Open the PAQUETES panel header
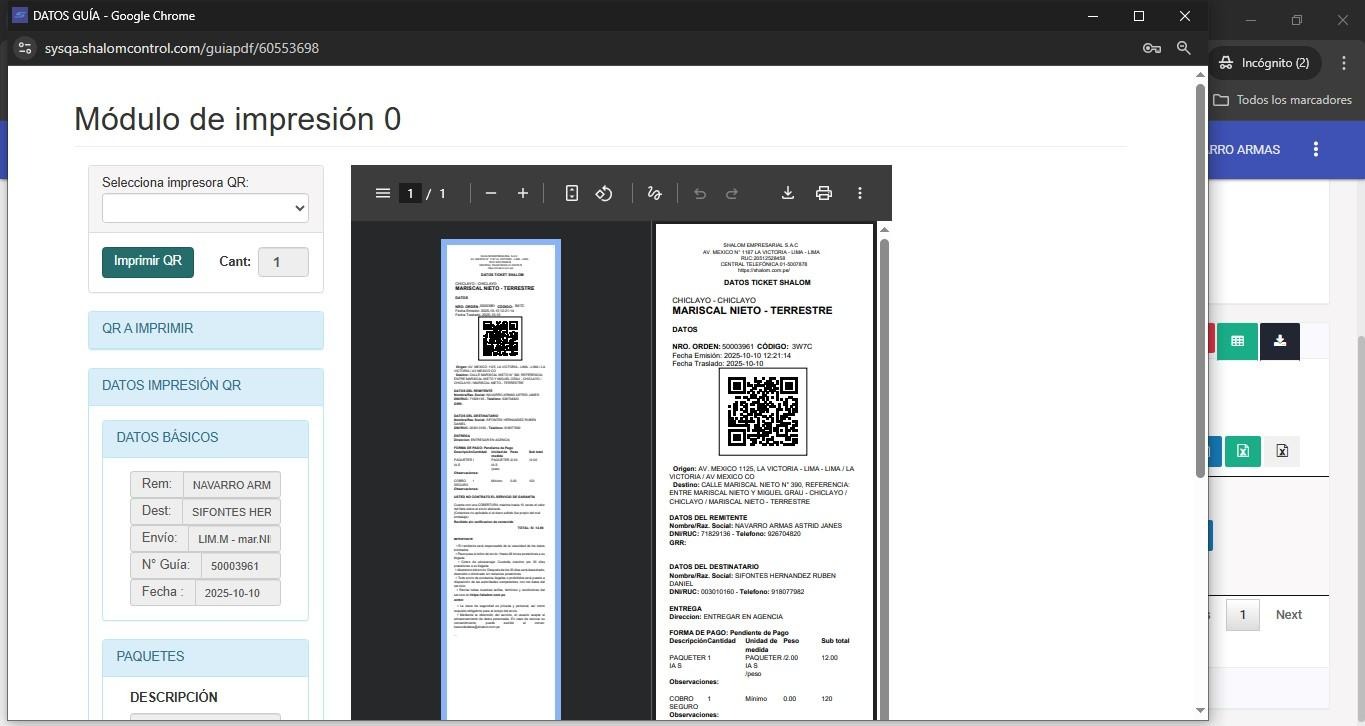The height and width of the screenshot is (726, 1365). click(205, 656)
